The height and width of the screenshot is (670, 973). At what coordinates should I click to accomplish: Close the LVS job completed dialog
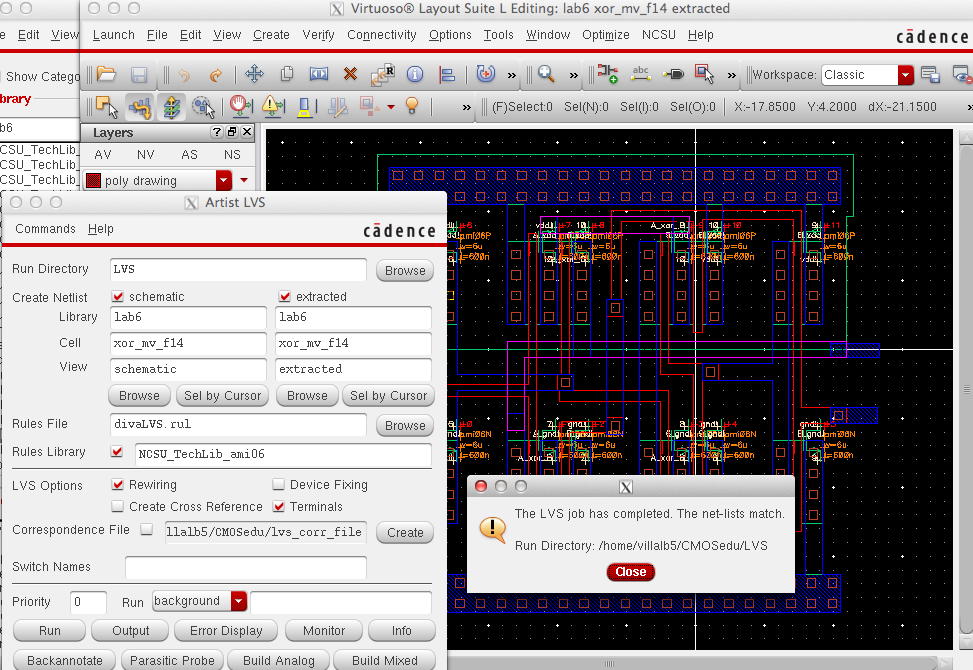(x=630, y=571)
